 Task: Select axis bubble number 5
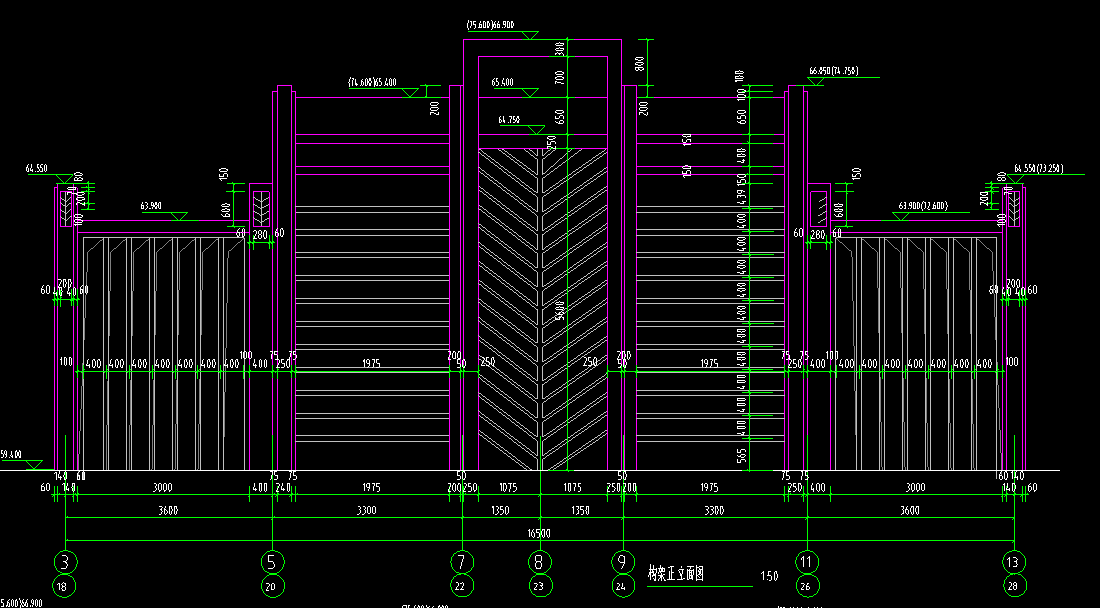tap(272, 562)
